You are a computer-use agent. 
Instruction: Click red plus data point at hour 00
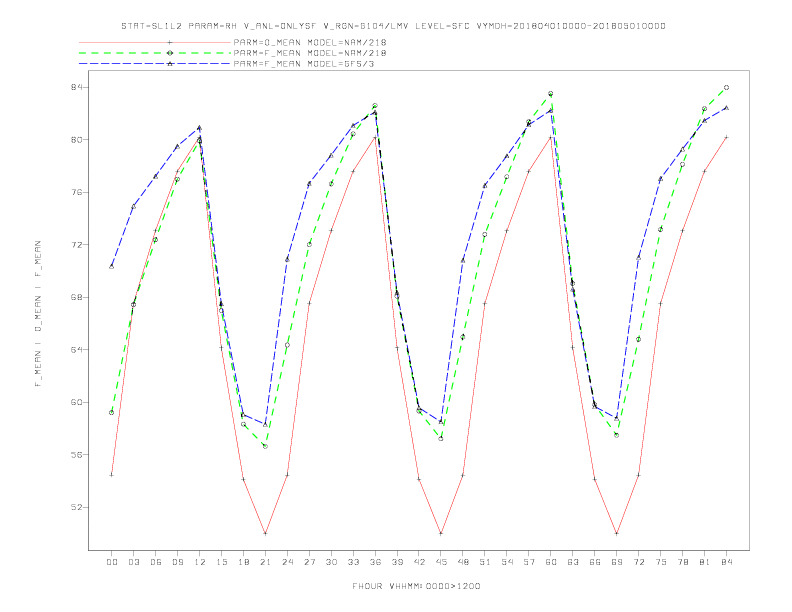point(112,475)
